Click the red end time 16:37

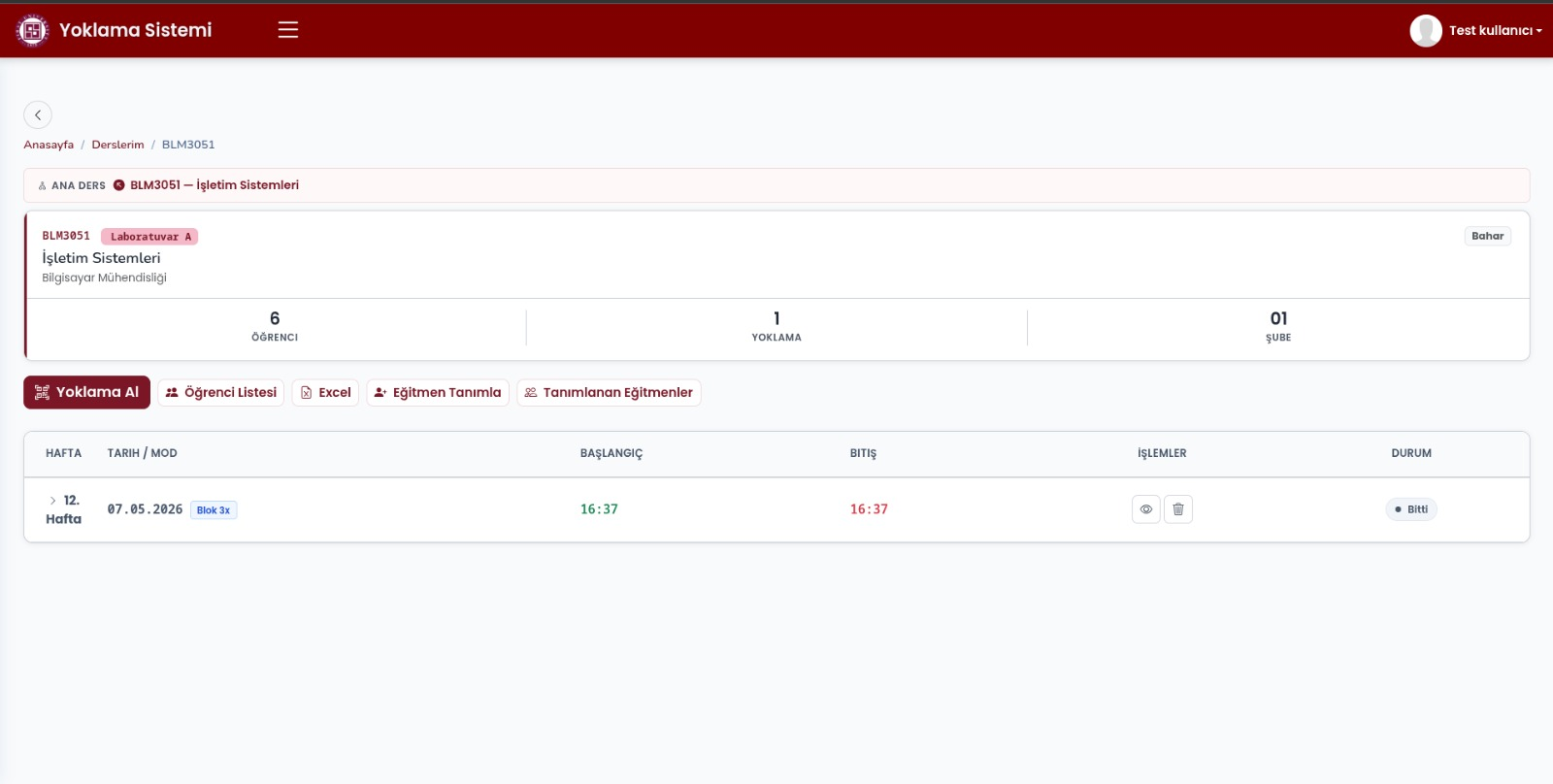[x=869, y=509]
